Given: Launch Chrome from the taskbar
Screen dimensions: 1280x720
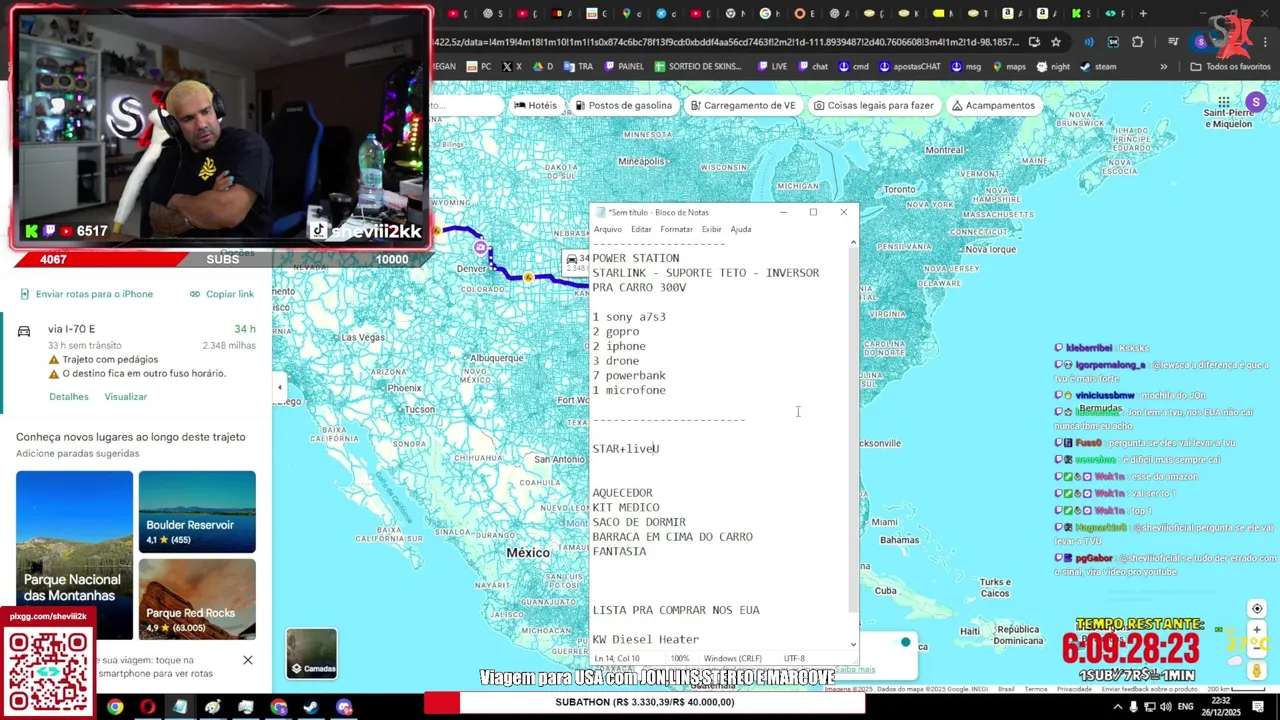Looking at the screenshot, I should (x=115, y=707).
